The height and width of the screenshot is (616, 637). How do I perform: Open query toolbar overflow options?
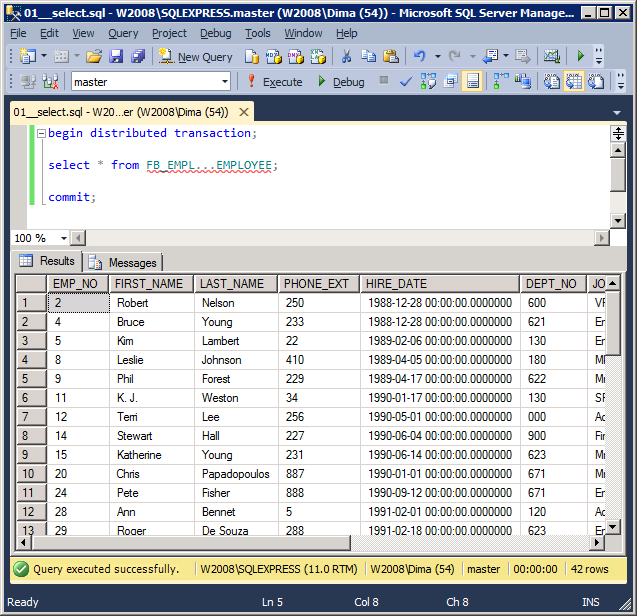(620, 81)
